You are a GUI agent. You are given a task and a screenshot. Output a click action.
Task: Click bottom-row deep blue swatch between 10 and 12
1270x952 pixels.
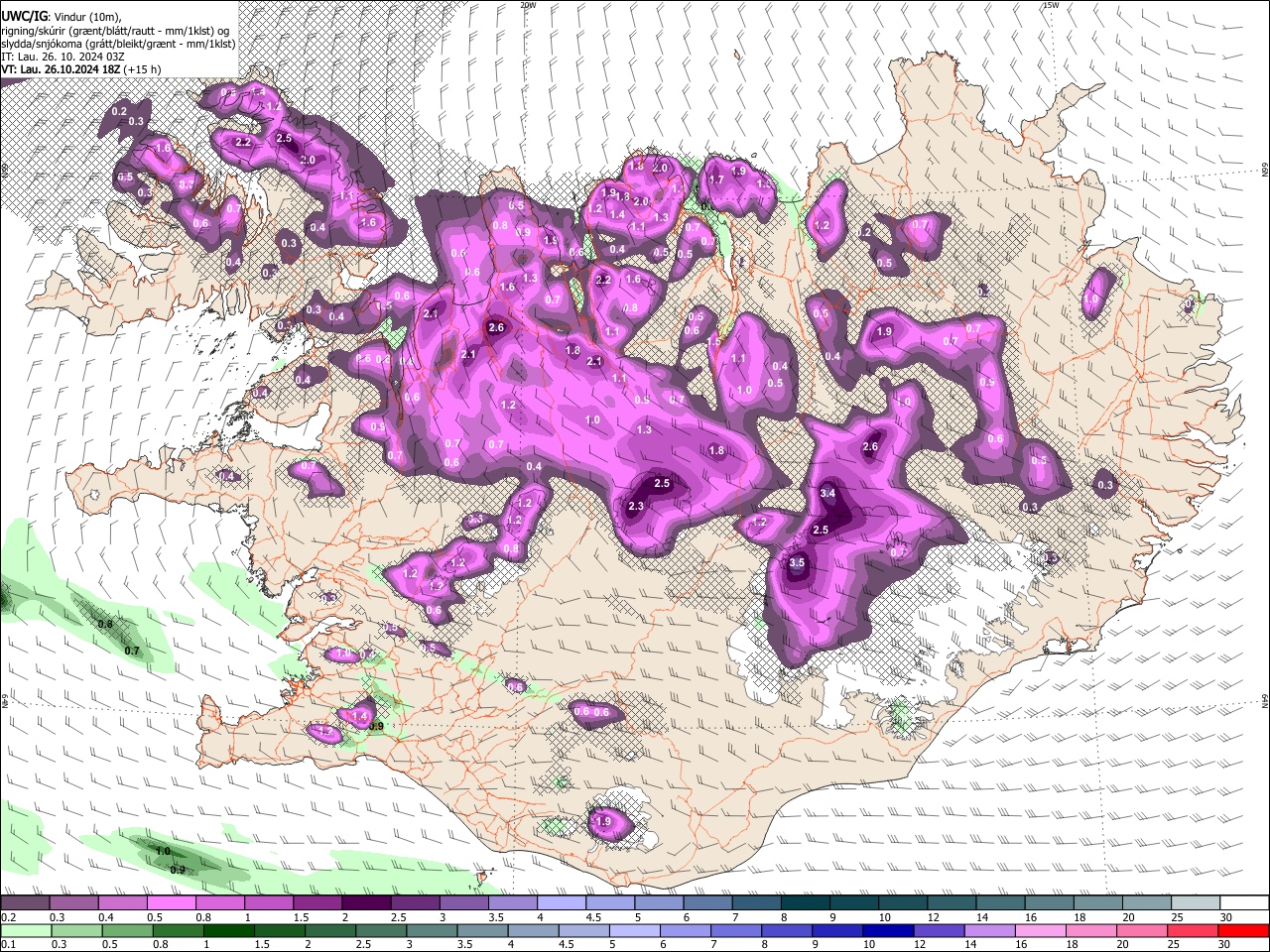888,931
